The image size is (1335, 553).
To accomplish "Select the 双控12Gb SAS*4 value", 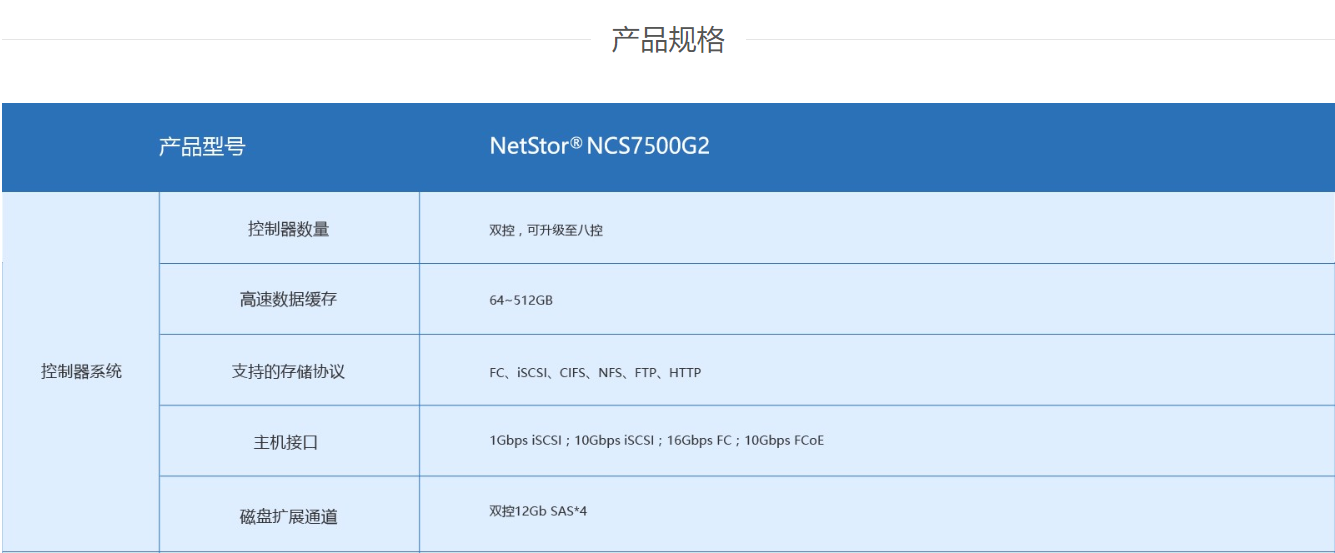I will 538,511.
